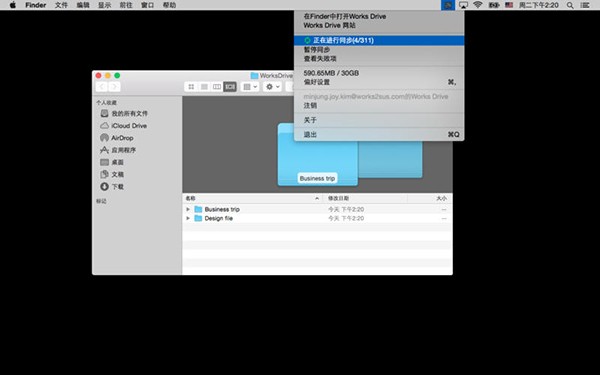Select Works Drive 网站 menu item
This screenshot has width=600, height=375.
pyautogui.click(x=379, y=25)
